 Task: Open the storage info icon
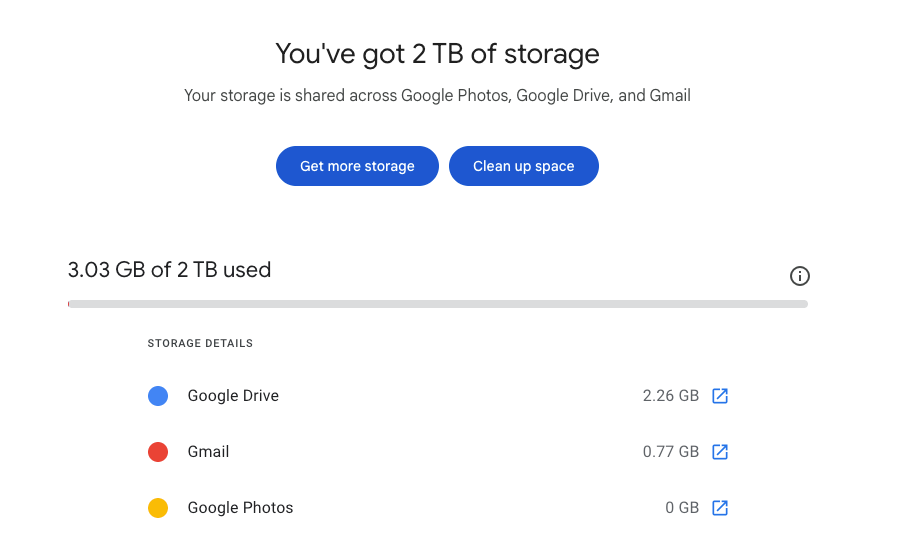point(799,276)
